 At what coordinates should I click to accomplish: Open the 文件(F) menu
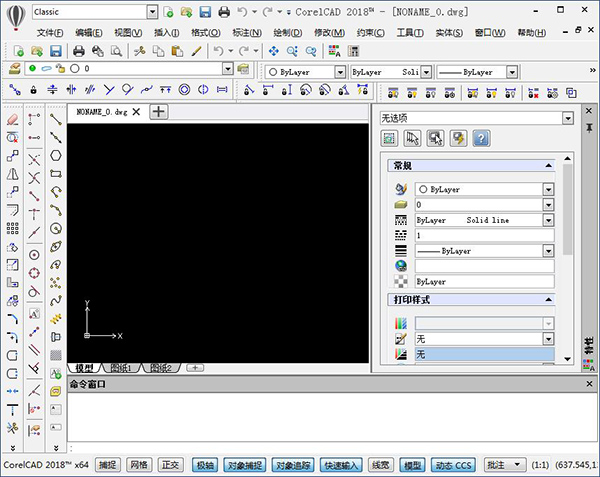coord(50,33)
